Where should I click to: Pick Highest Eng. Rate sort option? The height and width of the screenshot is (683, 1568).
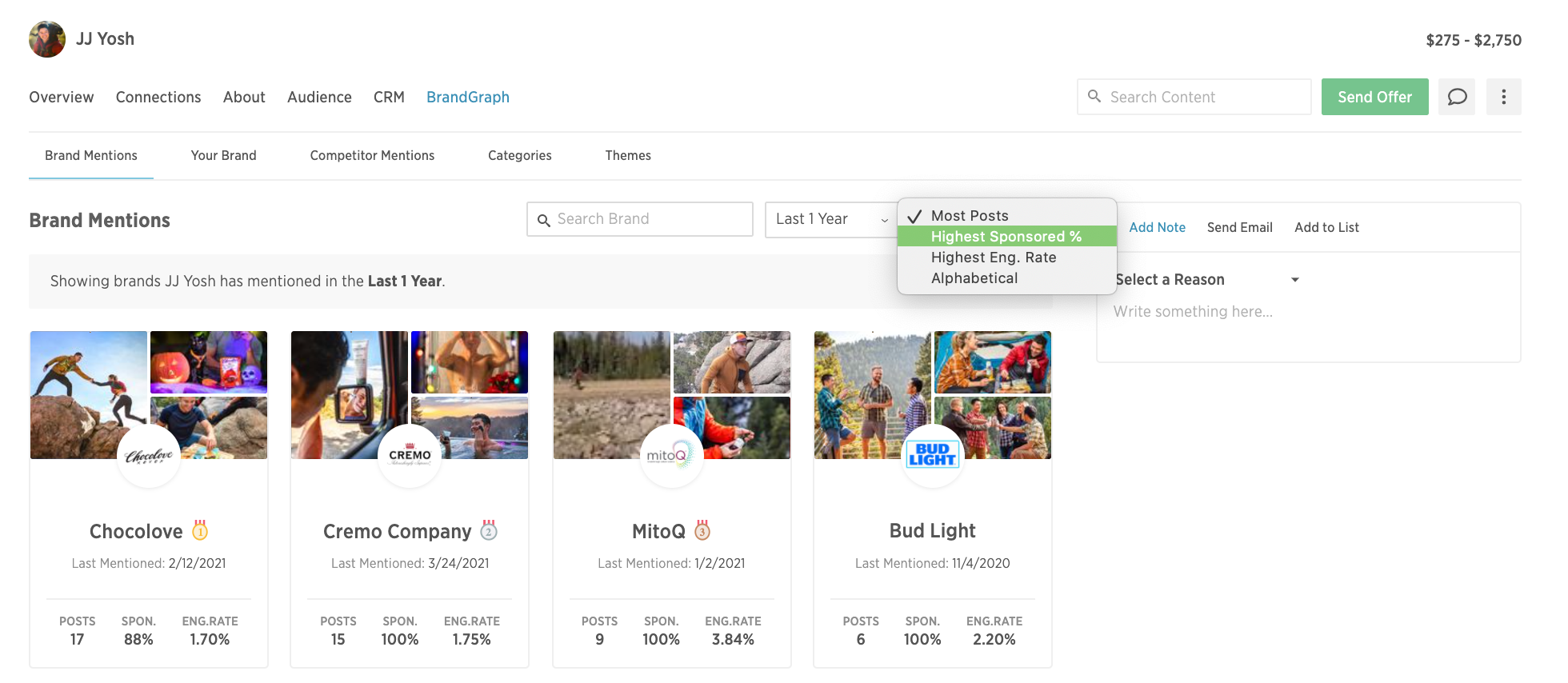coord(1007,257)
